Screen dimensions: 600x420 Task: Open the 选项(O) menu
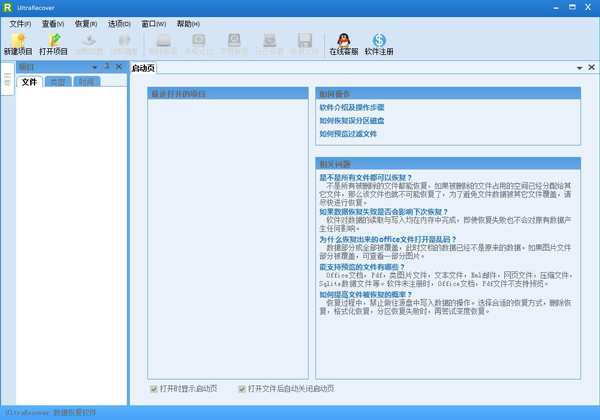[x=119, y=24]
